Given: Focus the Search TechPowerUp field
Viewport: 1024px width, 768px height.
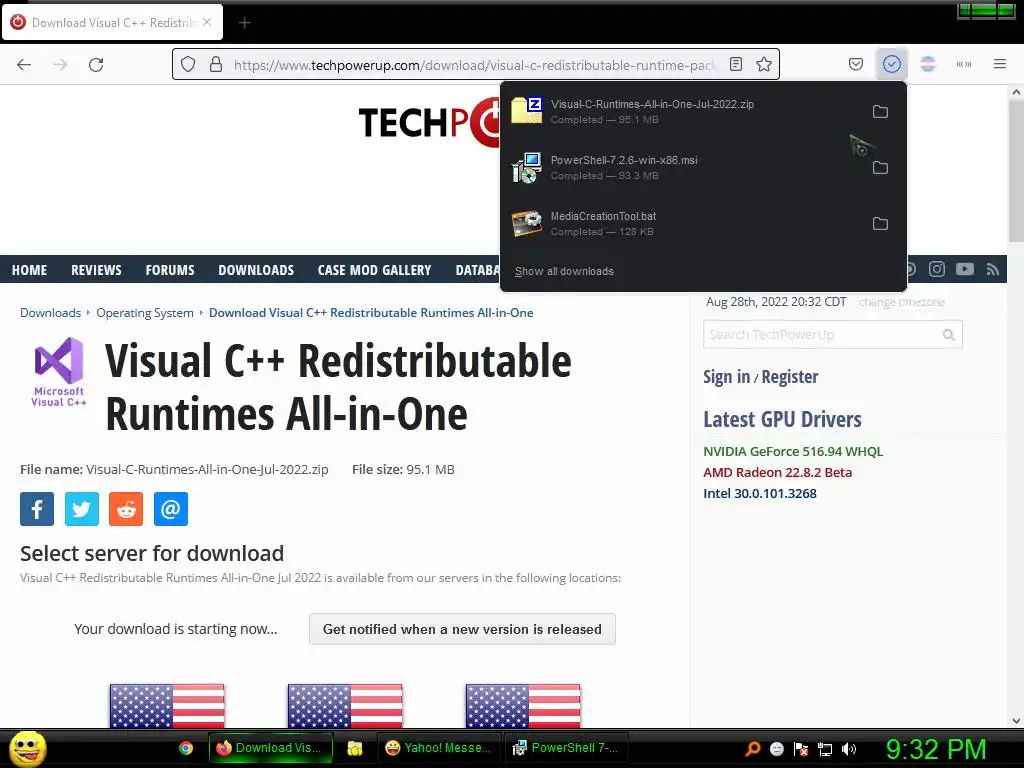Looking at the screenshot, I should [820, 334].
